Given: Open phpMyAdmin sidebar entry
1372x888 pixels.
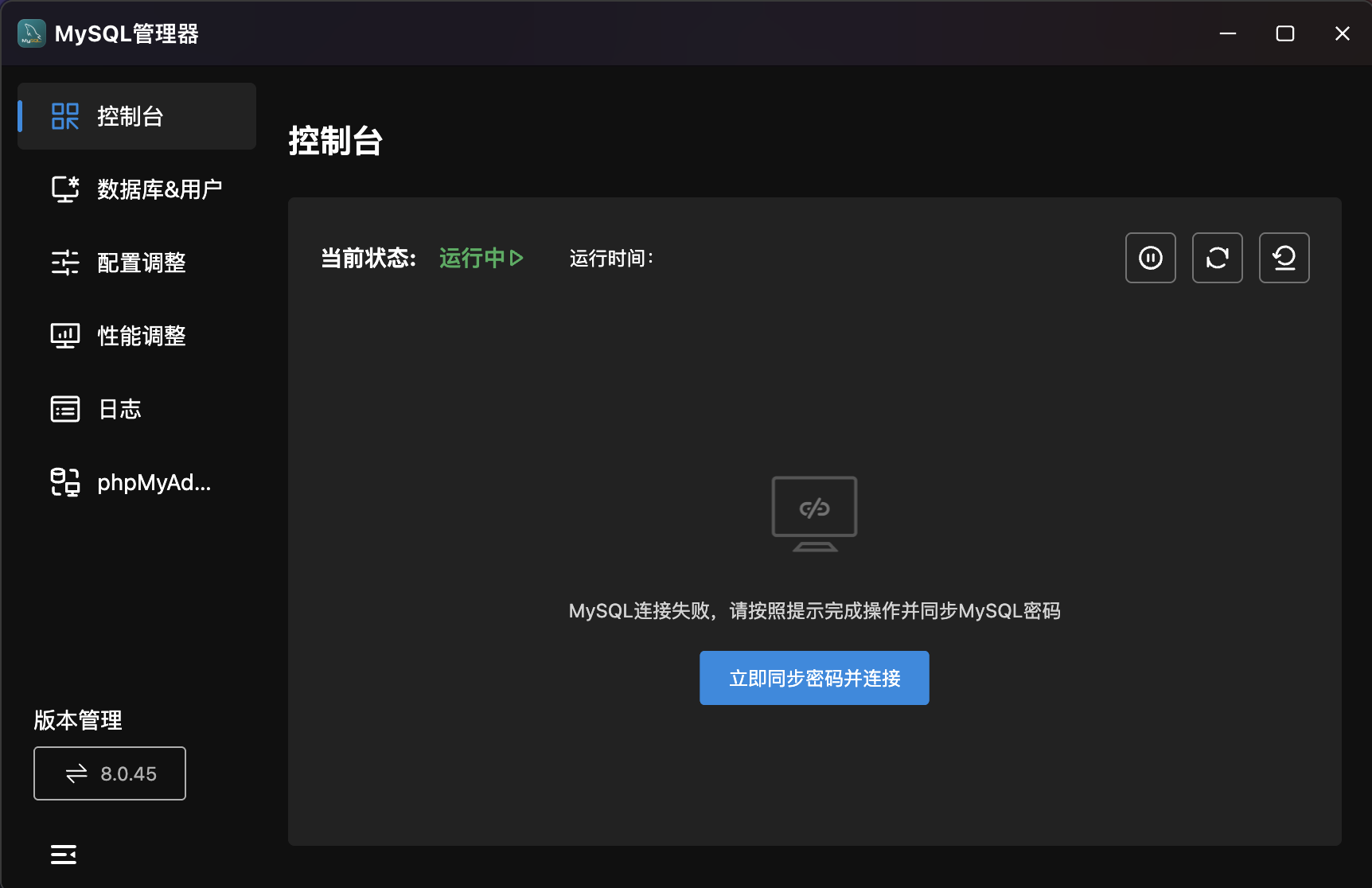Looking at the screenshot, I should [137, 482].
